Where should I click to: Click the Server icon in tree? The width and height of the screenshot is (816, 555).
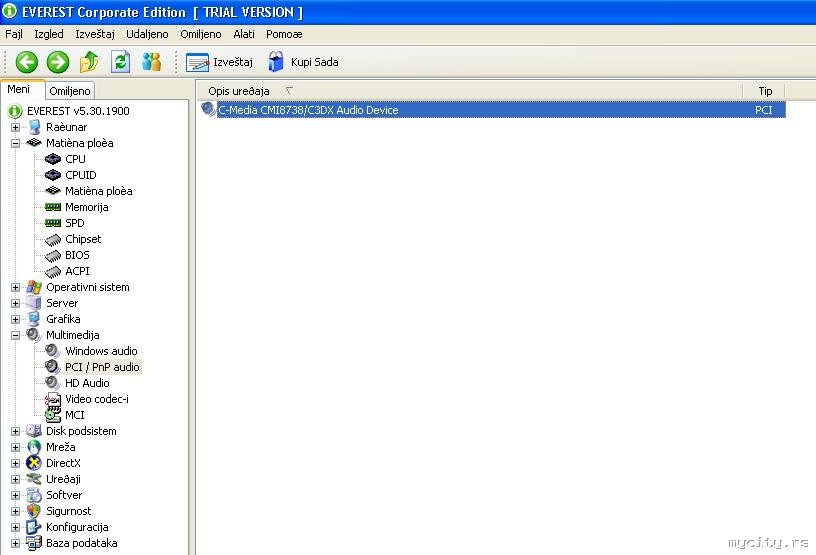(x=34, y=303)
